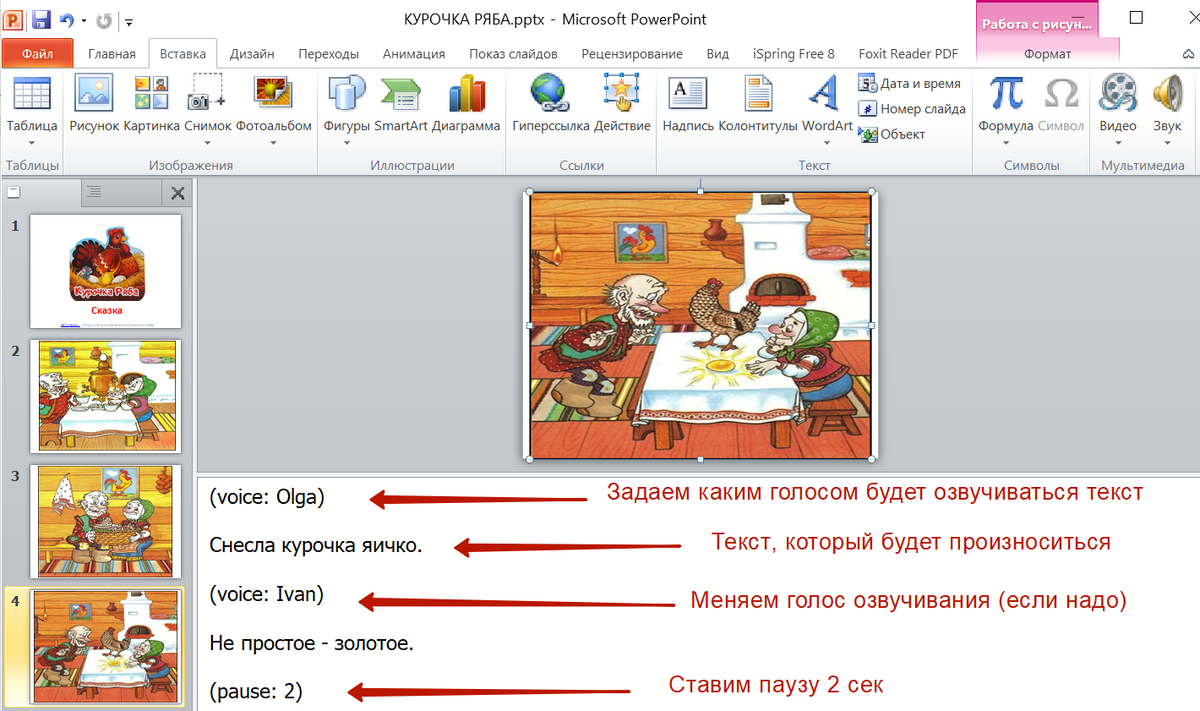This screenshot has height=711, width=1200.
Task: Switch to the Главная ribbon tab
Action: click(112, 54)
